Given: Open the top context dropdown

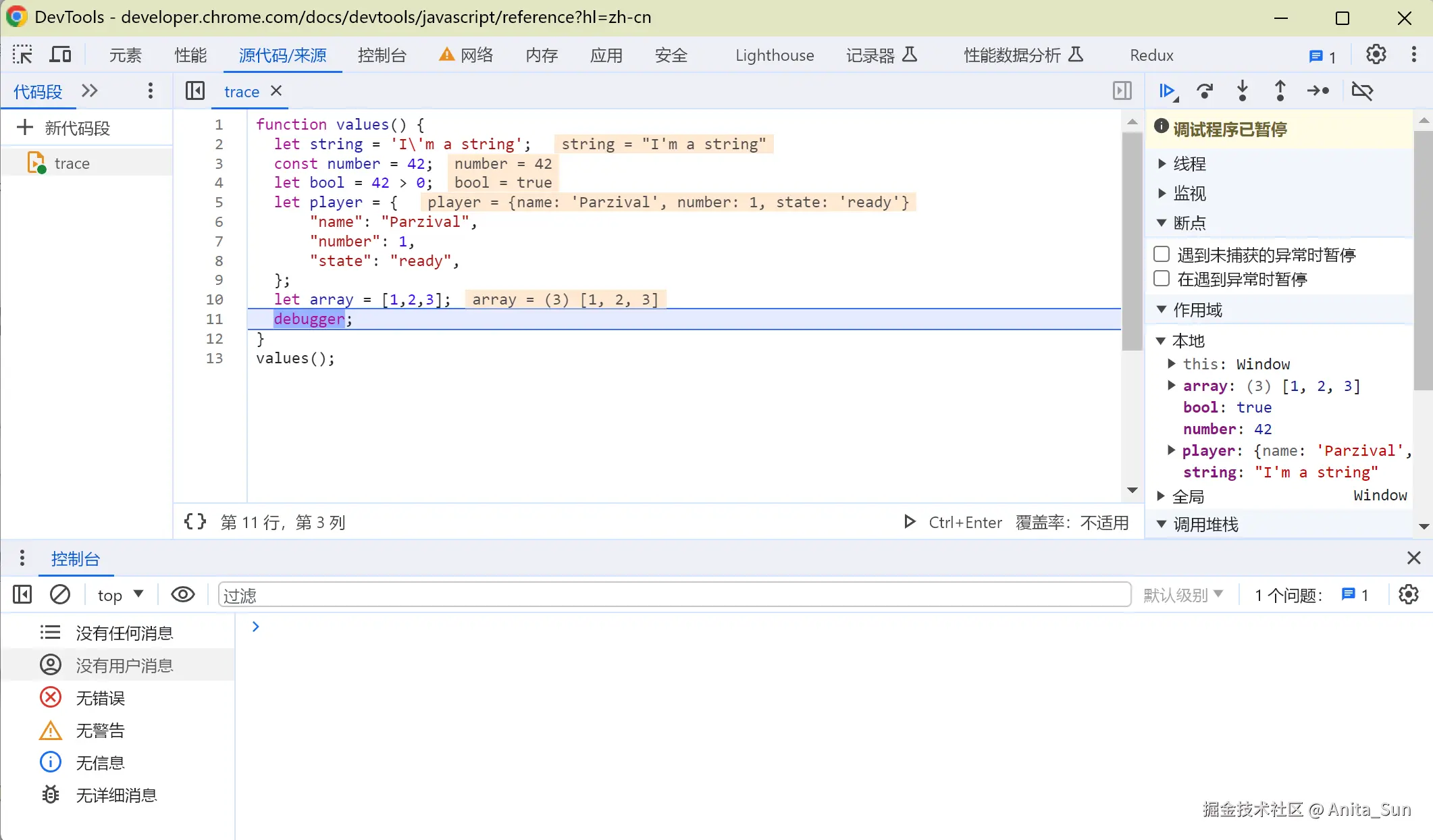Looking at the screenshot, I should coord(120,595).
